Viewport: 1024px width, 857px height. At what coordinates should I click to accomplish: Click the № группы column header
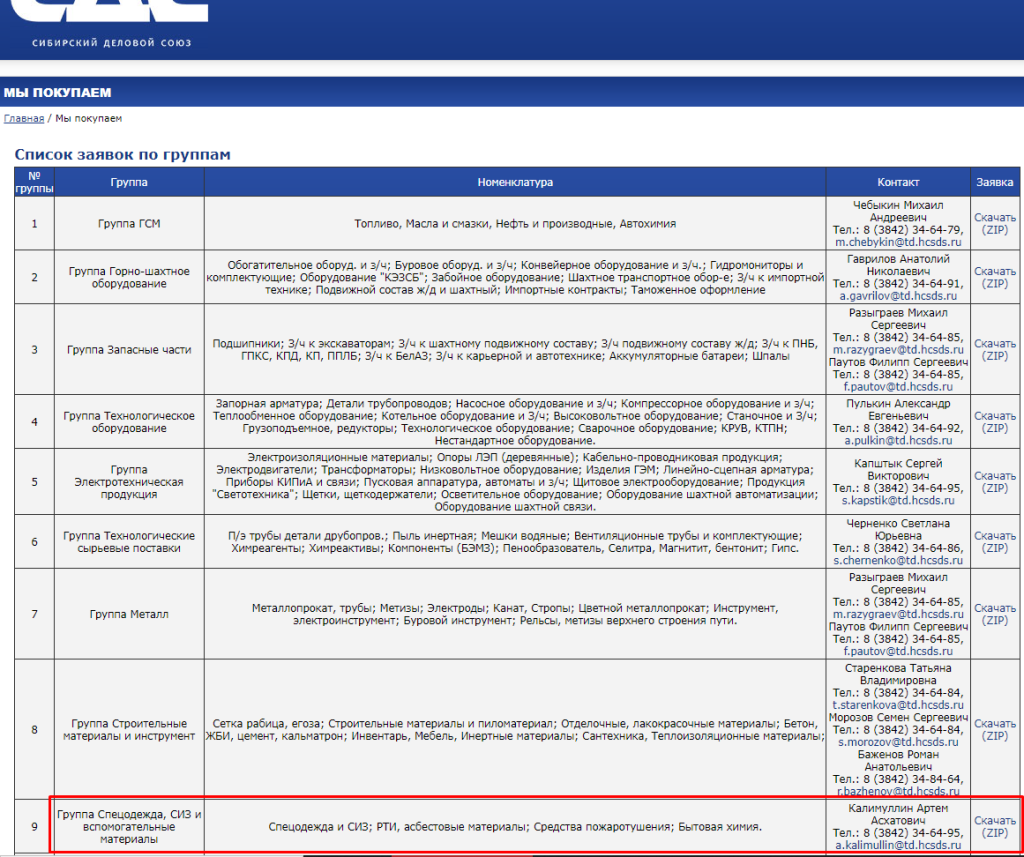35,182
